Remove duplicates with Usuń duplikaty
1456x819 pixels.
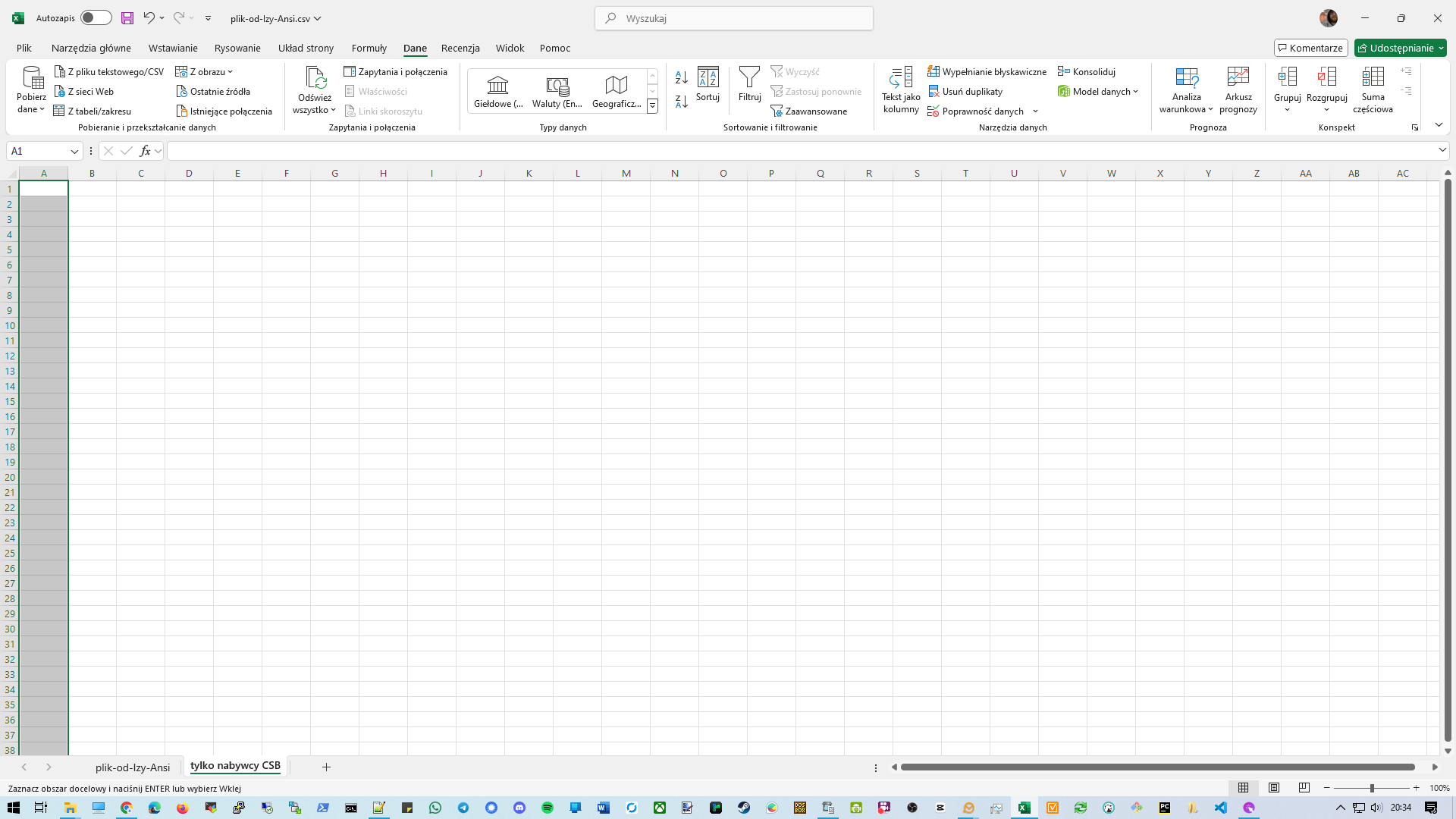point(971,91)
